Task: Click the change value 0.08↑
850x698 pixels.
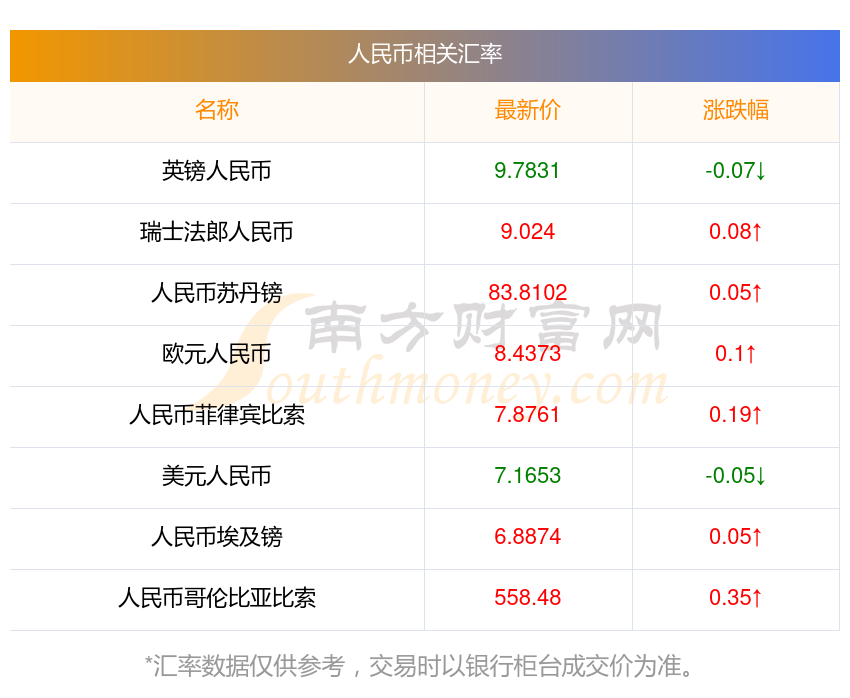Action: click(x=736, y=232)
